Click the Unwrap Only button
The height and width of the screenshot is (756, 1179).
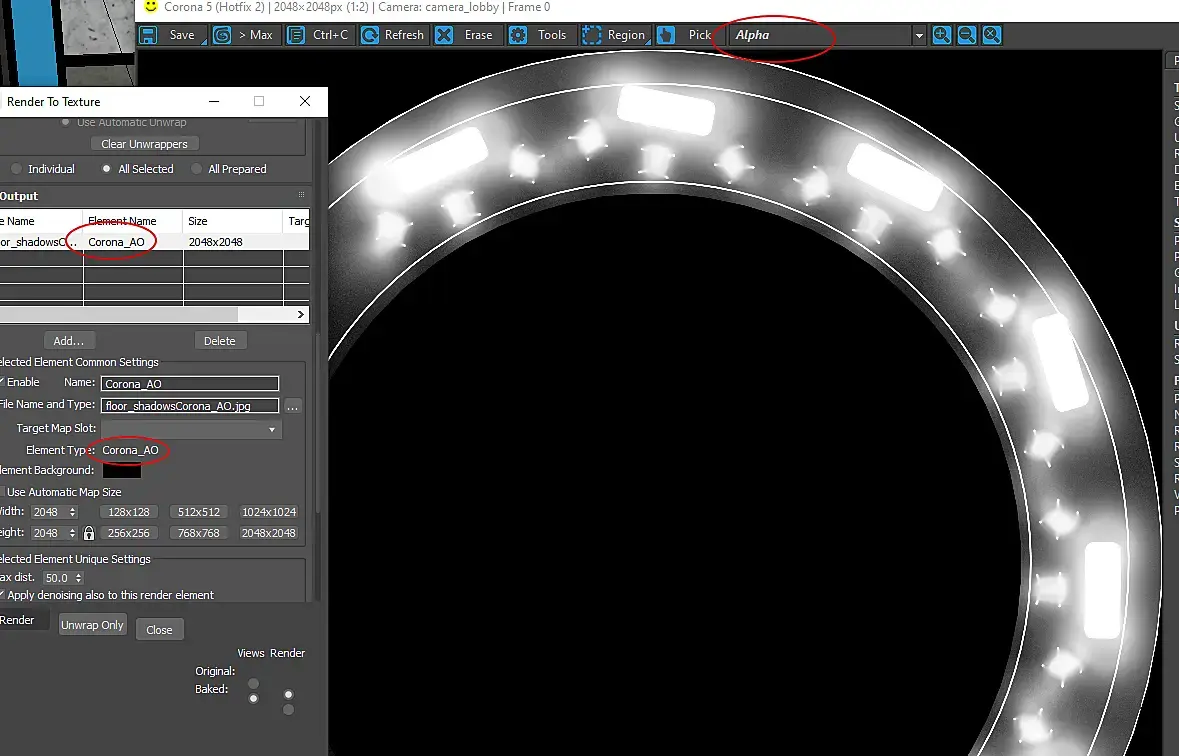pos(92,625)
